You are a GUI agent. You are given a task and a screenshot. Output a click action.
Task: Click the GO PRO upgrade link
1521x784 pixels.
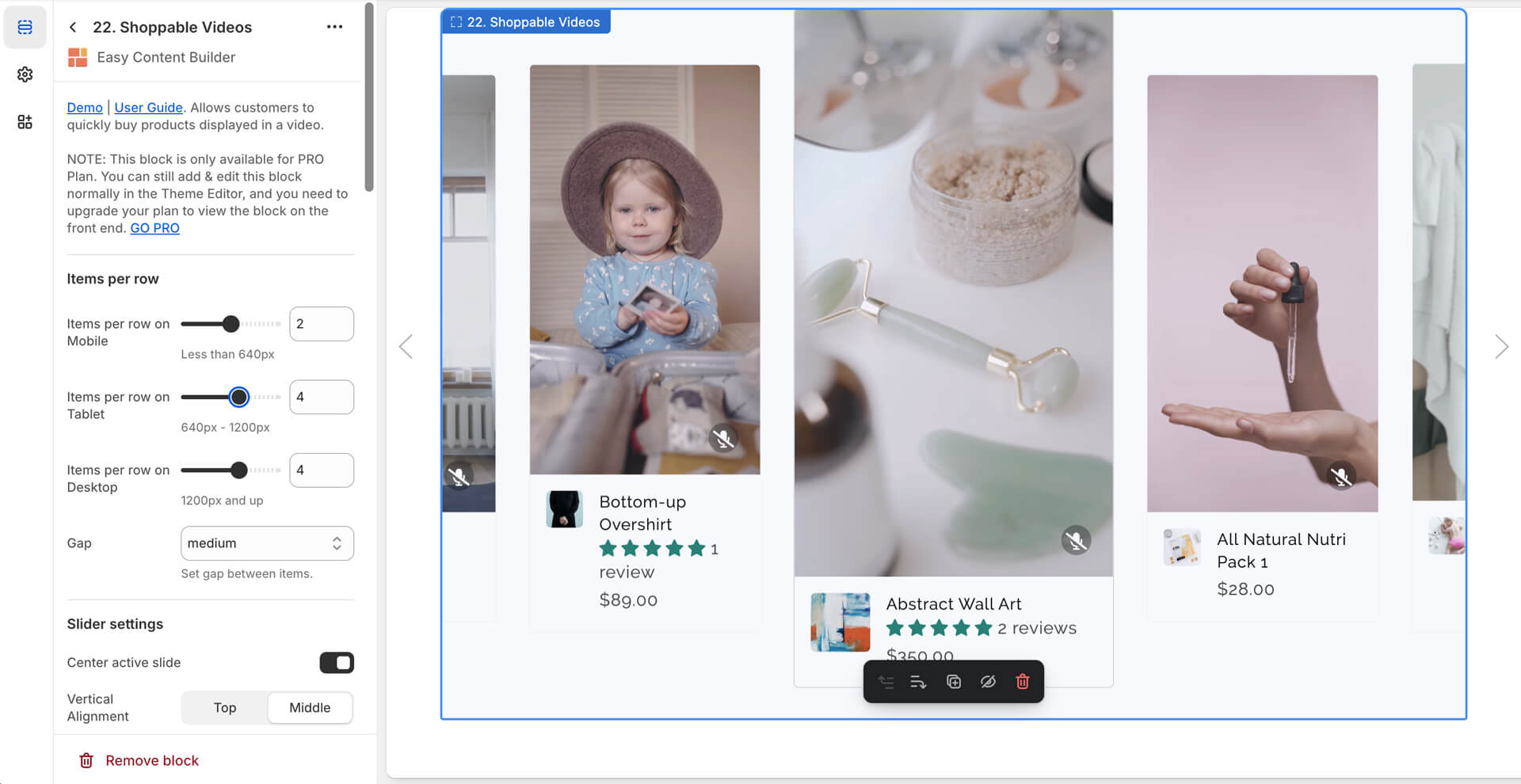point(154,228)
